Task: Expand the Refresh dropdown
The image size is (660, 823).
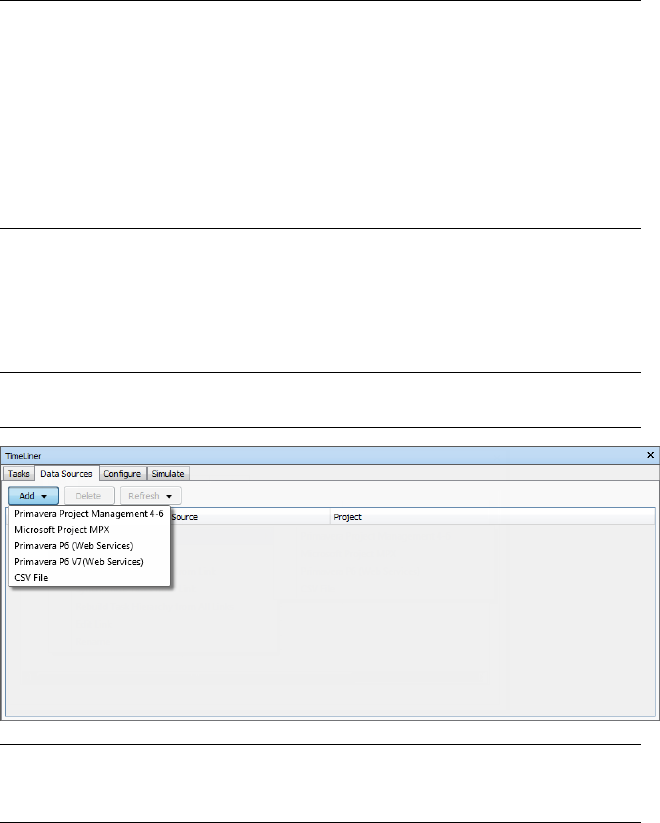Action: (x=151, y=496)
